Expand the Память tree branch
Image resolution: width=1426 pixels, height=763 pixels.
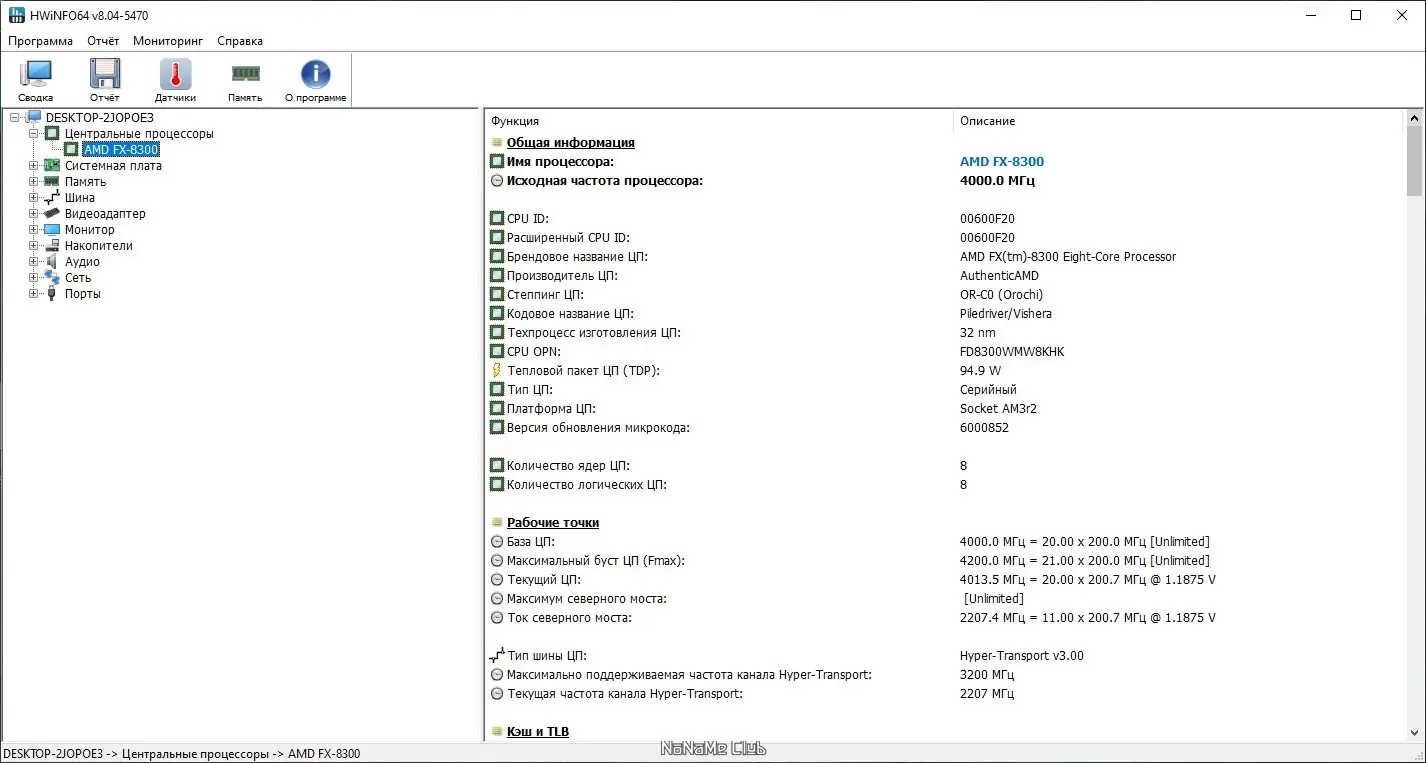click(x=34, y=182)
